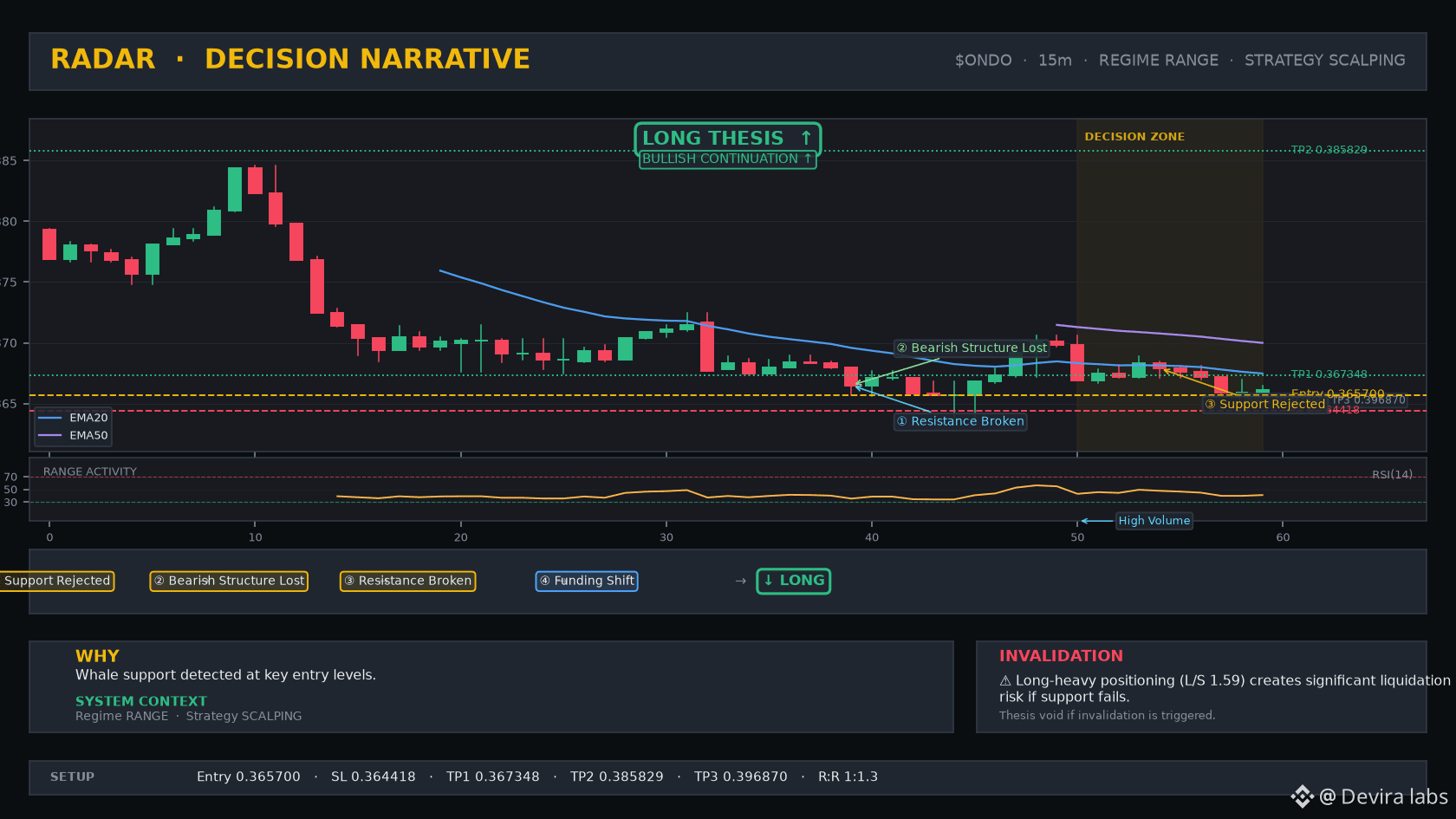This screenshot has height=819, width=1456.
Task: Click the warning triangle icon under INVALIDATION
Action: pos(1005,681)
